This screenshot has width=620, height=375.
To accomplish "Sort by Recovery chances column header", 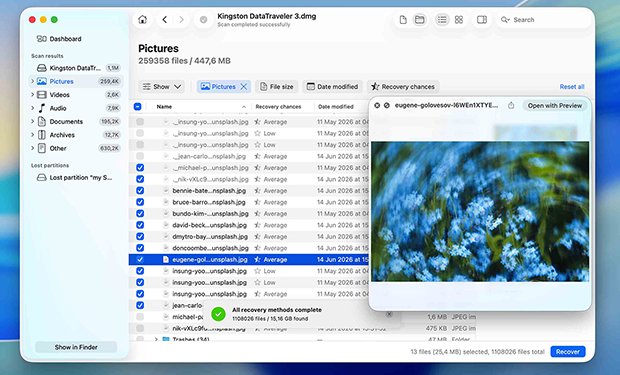I will tap(278, 106).
